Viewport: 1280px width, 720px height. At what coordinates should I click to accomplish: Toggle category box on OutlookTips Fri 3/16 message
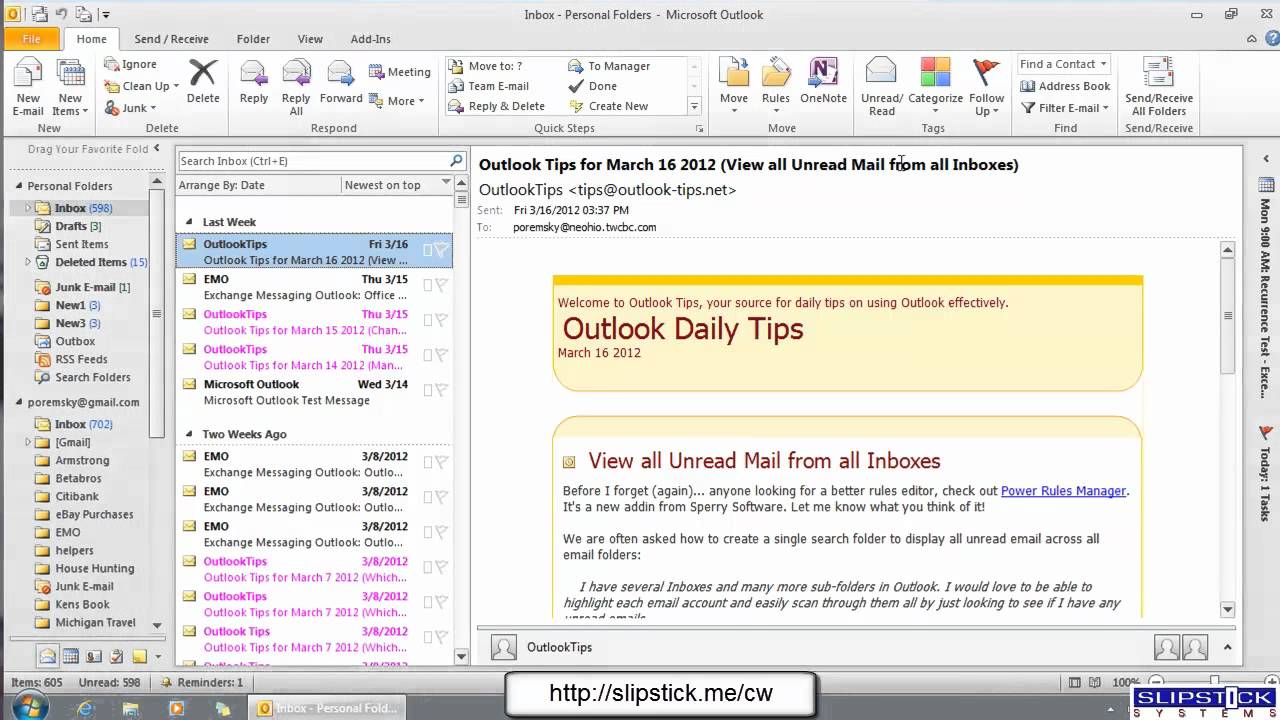pos(427,250)
